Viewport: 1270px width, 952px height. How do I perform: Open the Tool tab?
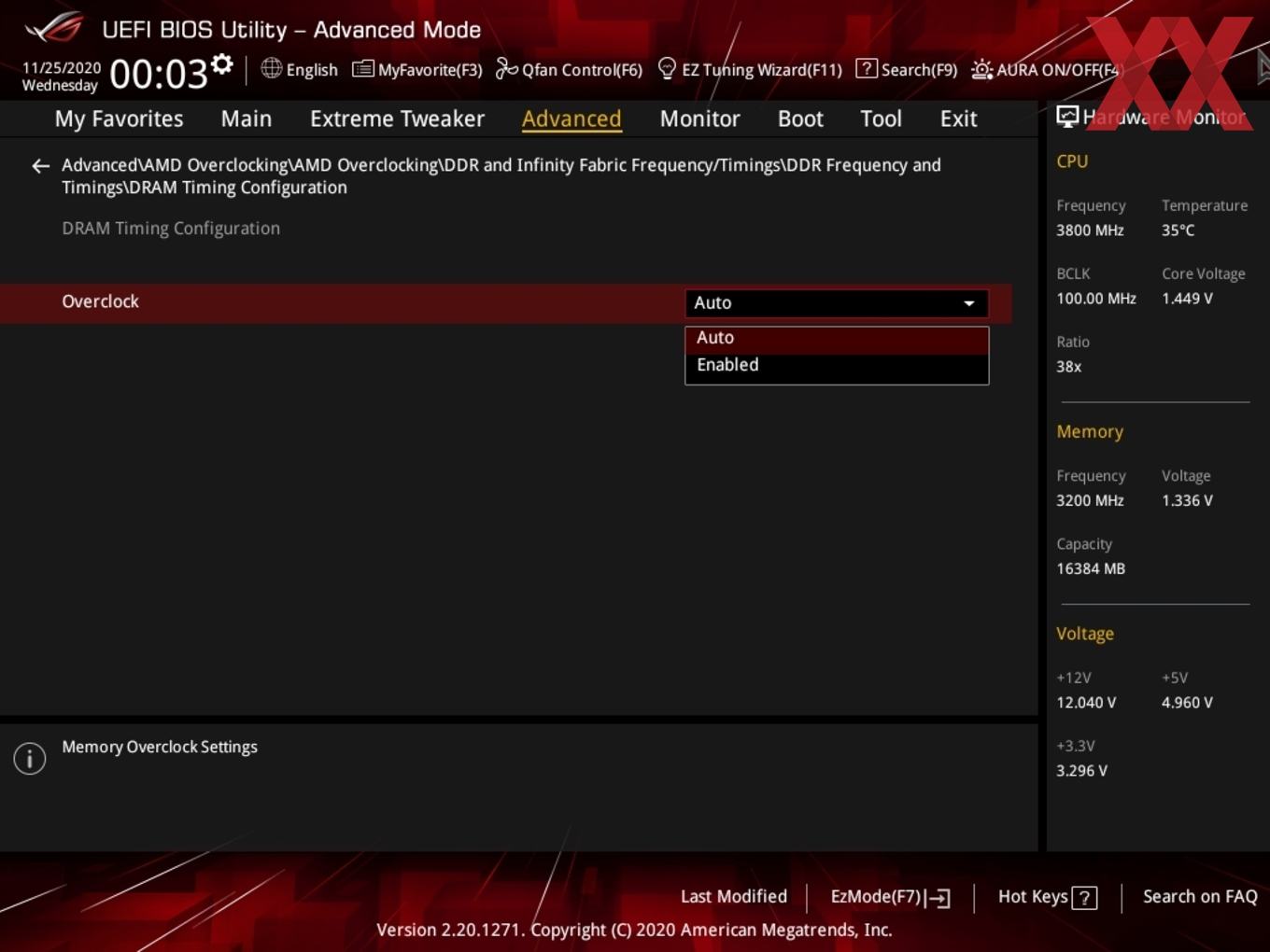tap(881, 119)
